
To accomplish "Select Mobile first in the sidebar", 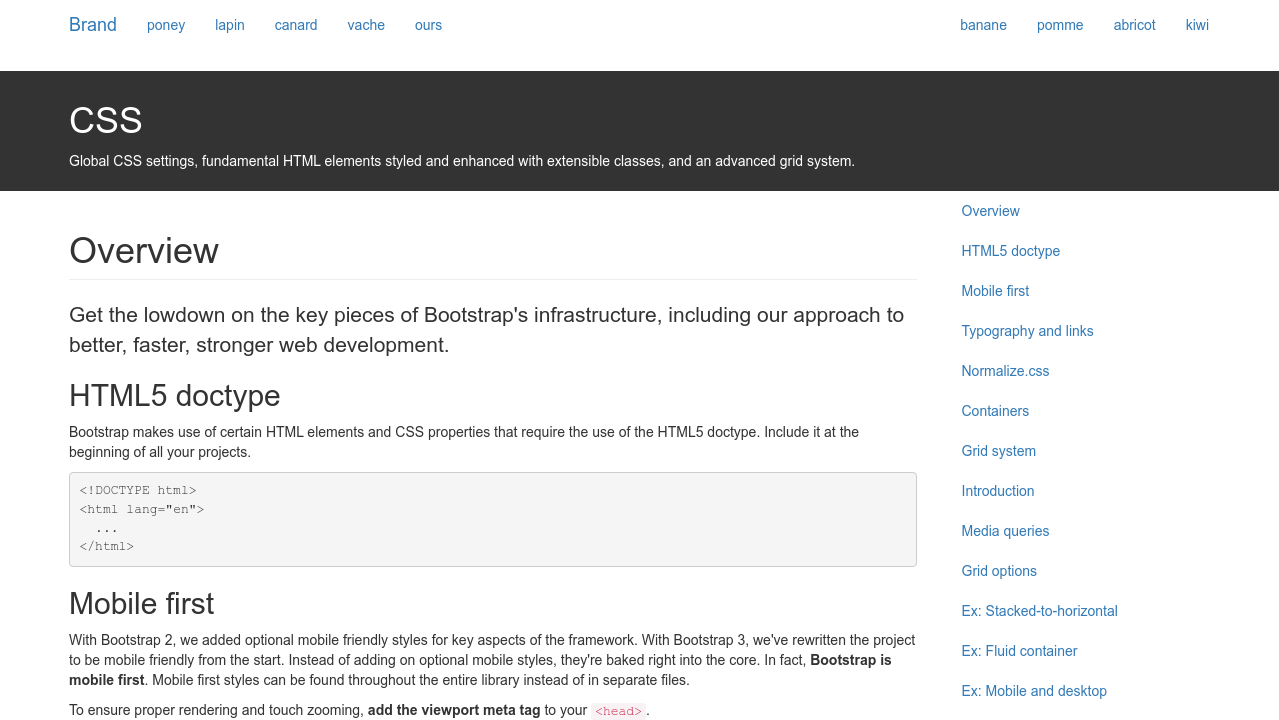I will coord(995,291).
